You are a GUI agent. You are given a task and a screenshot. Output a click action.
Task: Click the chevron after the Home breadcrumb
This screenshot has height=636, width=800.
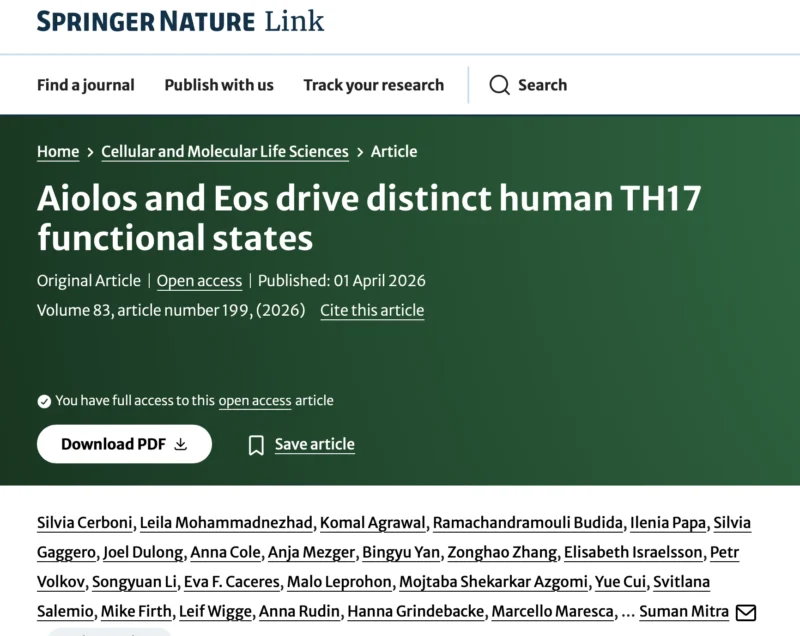coord(90,152)
